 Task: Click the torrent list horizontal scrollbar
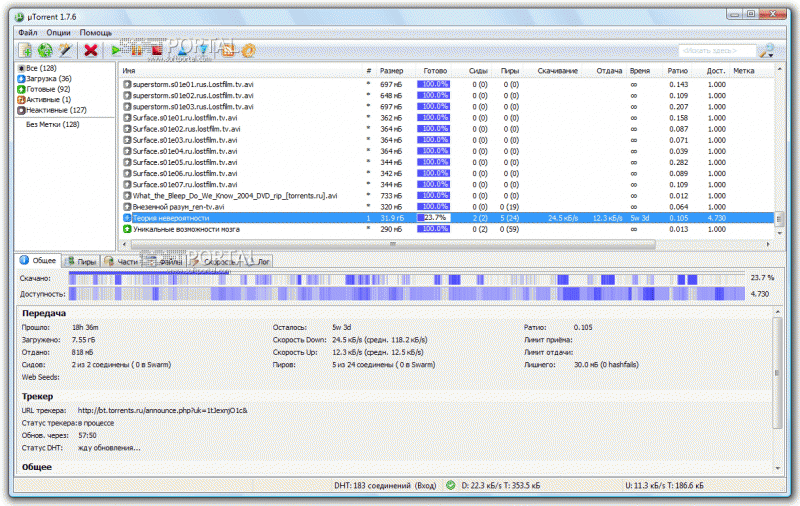click(x=393, y=244)
